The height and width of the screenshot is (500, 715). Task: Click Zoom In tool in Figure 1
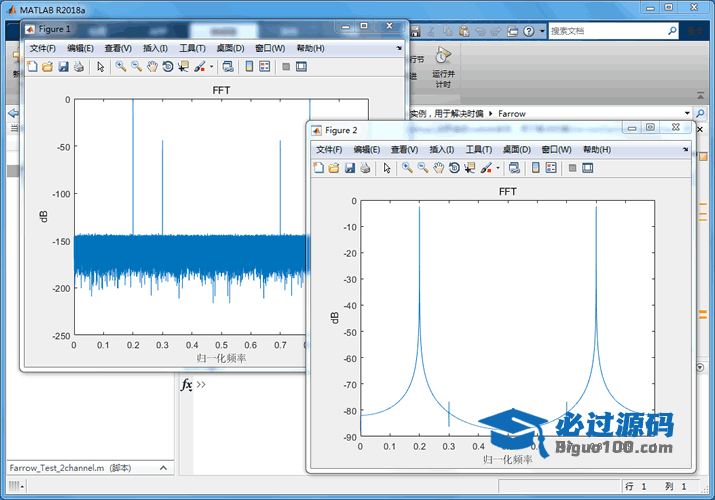point(120,67)
